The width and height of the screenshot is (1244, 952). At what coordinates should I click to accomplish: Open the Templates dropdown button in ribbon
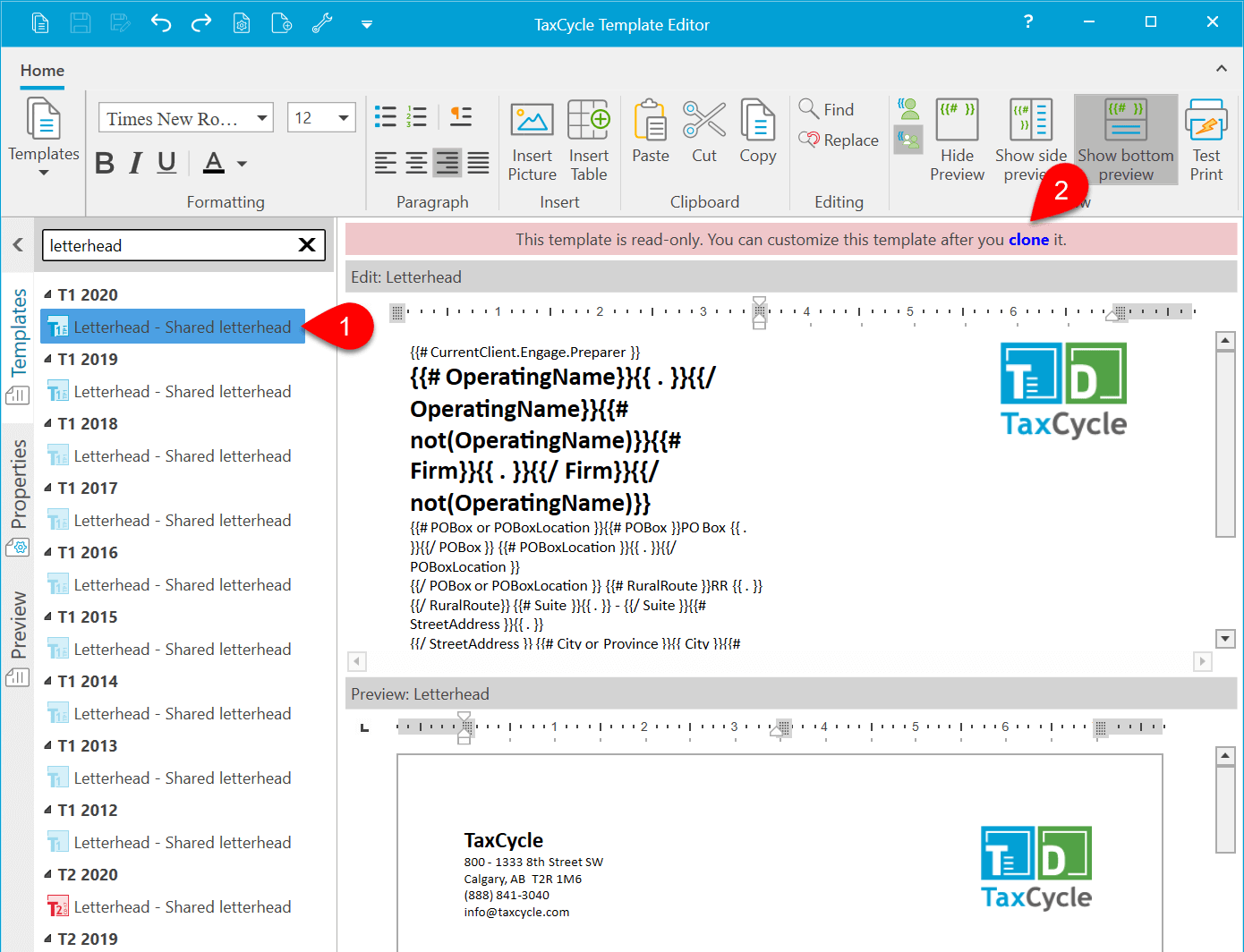click(x=44, y=137)
